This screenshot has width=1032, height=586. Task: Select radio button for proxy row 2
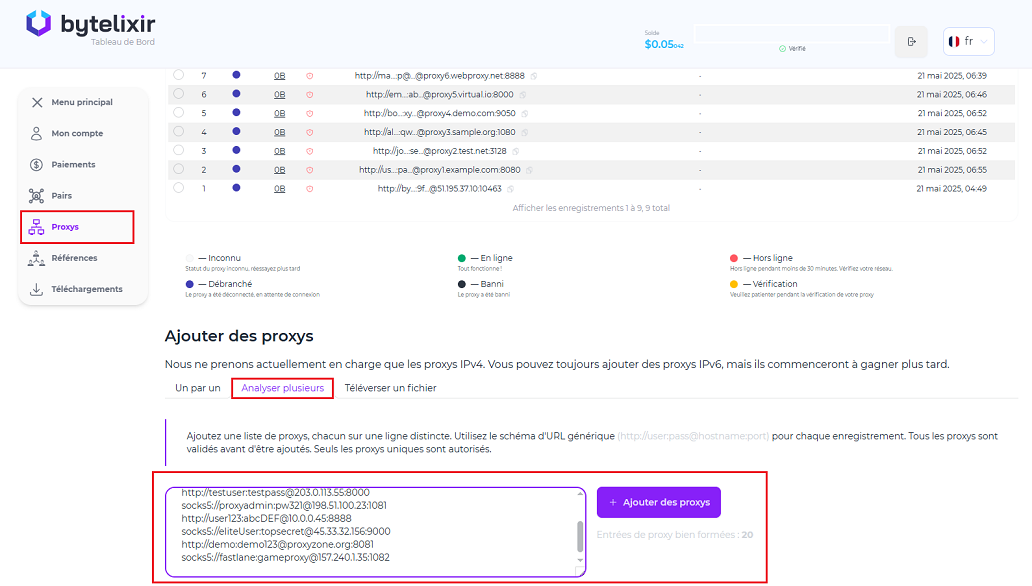178,169
